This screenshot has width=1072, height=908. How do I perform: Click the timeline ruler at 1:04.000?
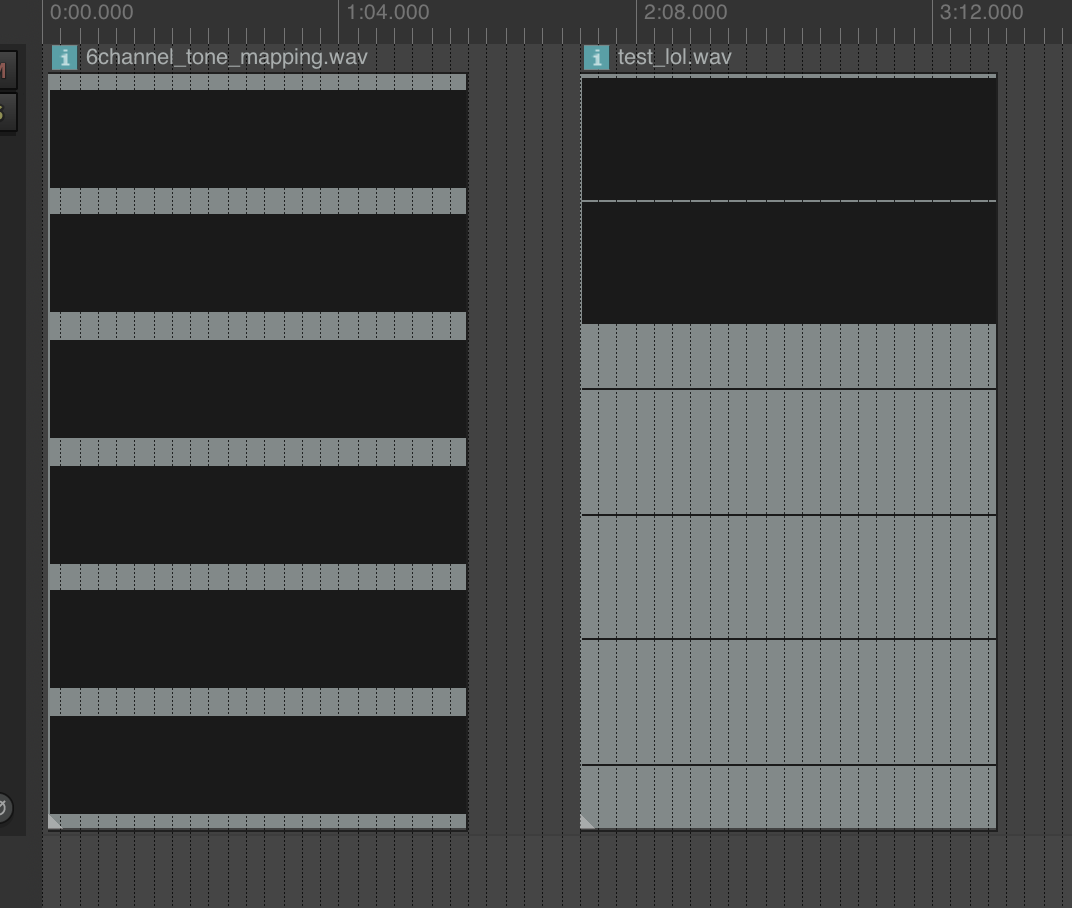[x=388, y=12]
